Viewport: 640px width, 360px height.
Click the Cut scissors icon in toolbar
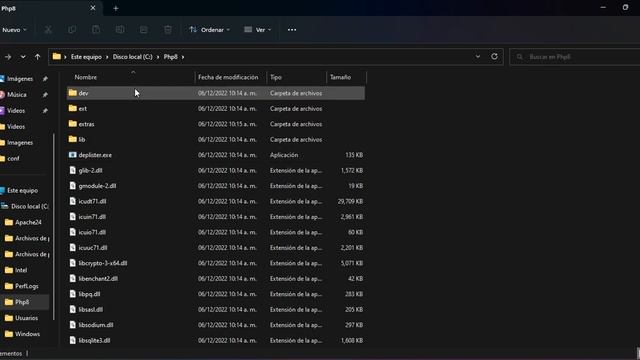(48, 30)
